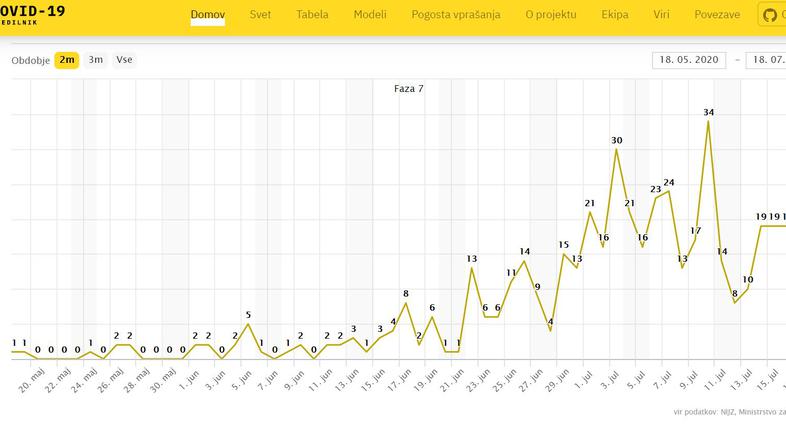Click the start date field 18. 05. 2020

click(x=690, y=60)
